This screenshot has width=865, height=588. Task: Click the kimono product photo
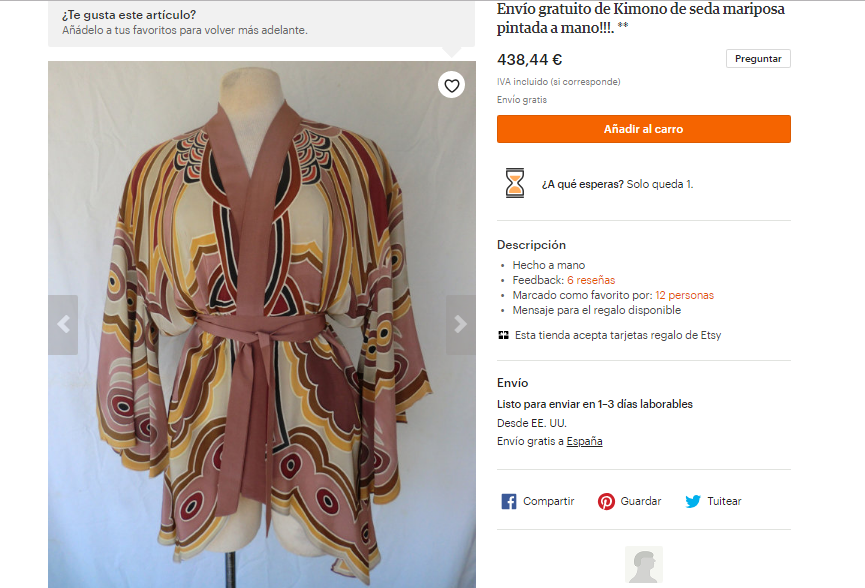[261, 330]
